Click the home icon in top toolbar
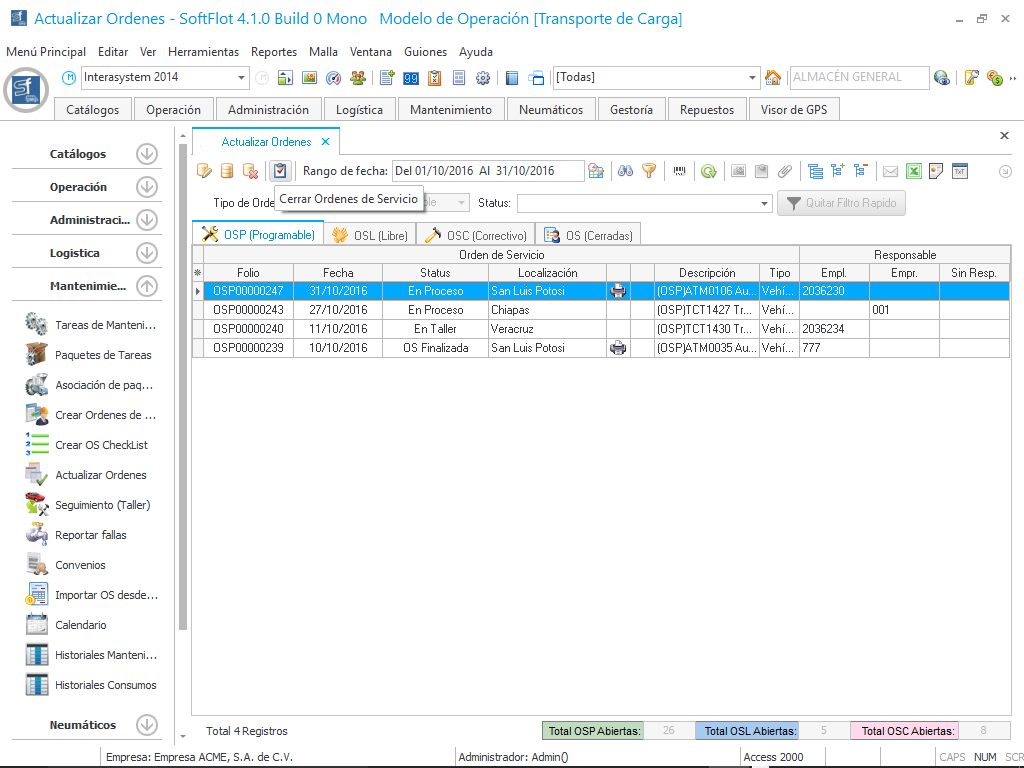 coord(773,78)
